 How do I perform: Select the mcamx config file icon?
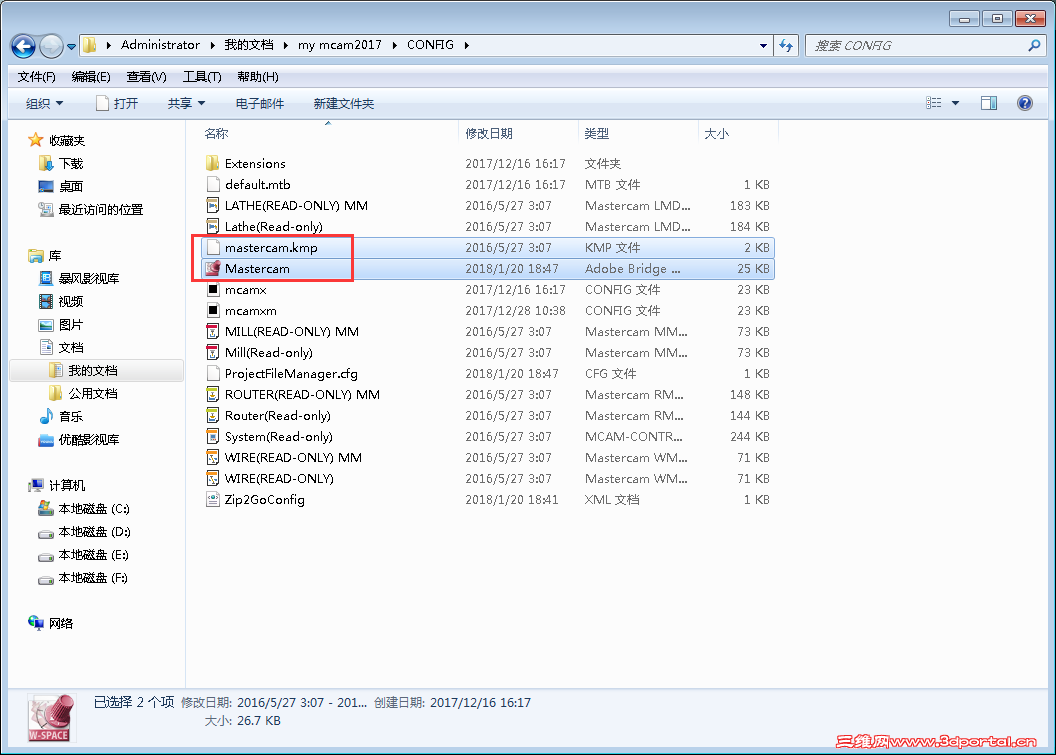click(213, 290)
